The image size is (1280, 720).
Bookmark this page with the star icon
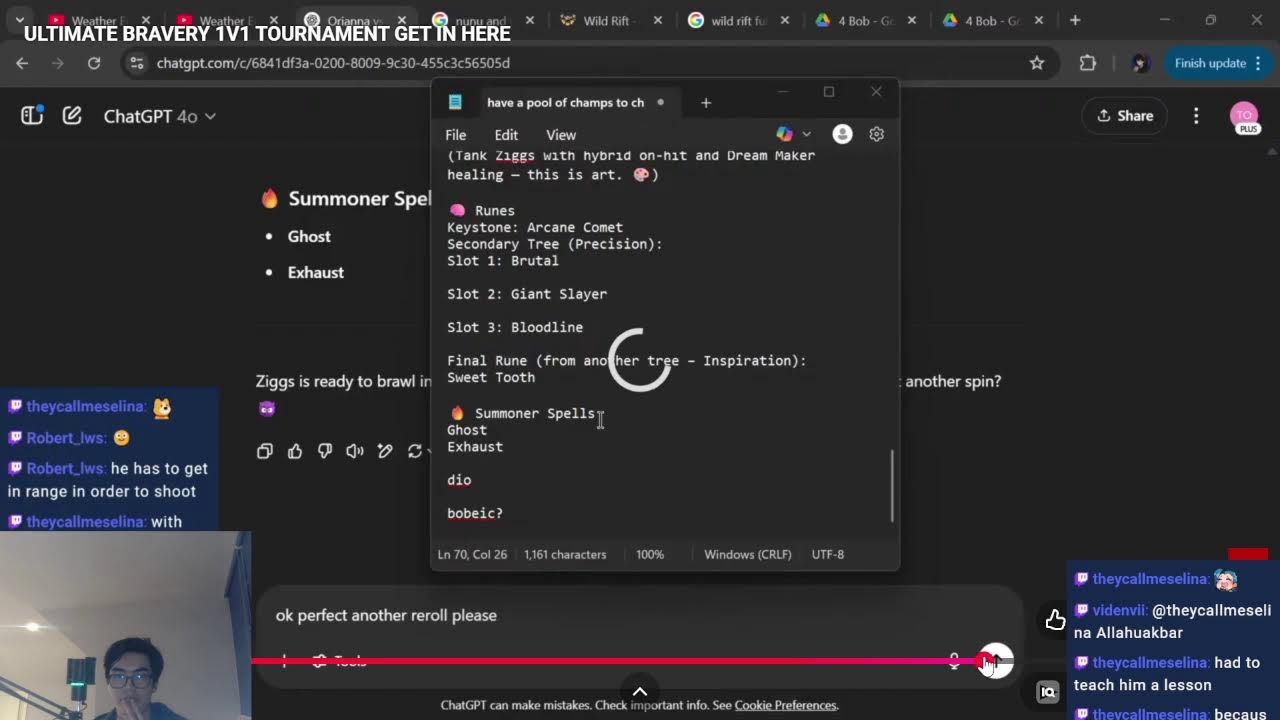[1037, 63]
